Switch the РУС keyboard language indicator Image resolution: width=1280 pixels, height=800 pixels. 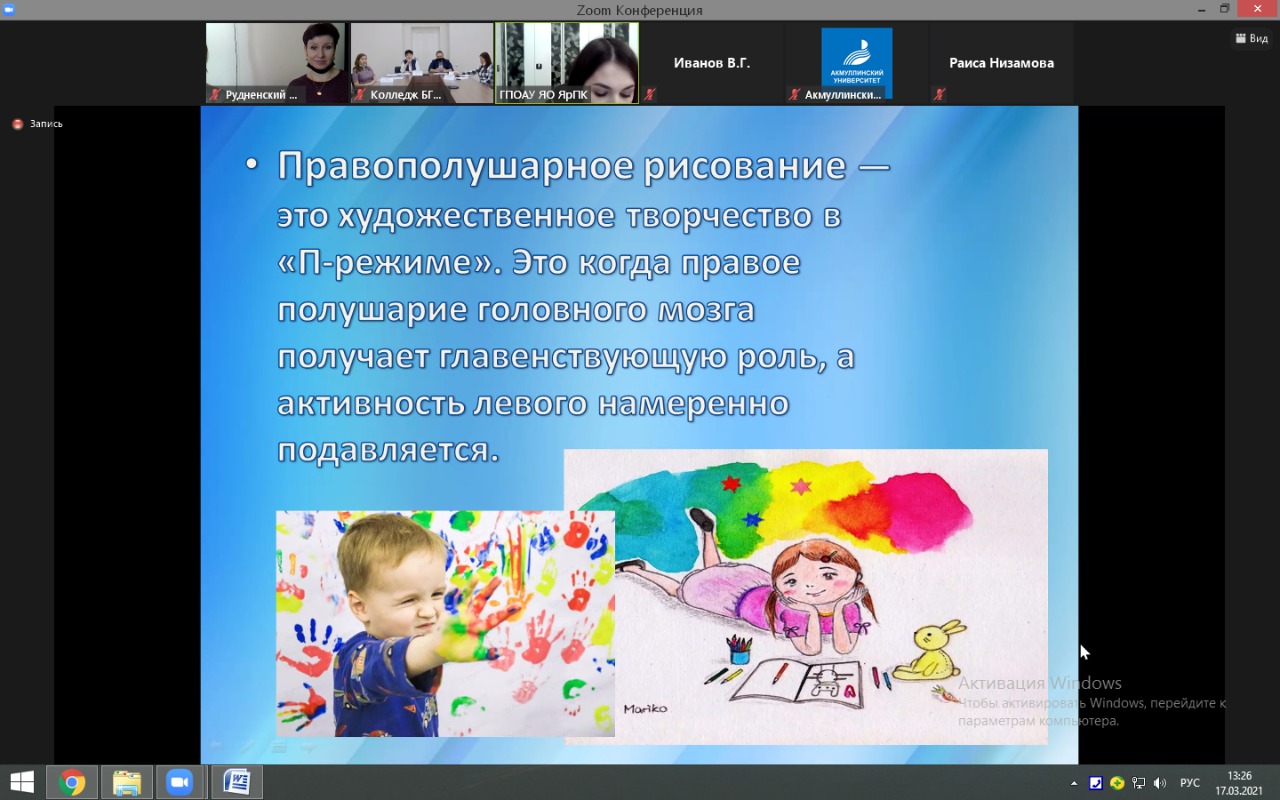tap(1190, 783)
